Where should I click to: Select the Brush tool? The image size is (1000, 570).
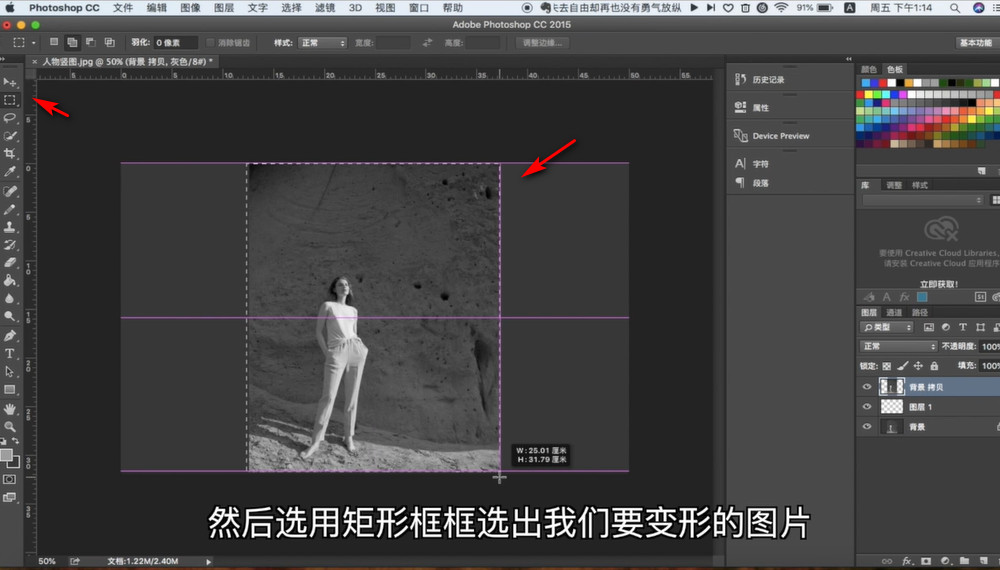[x=10, y=209]
